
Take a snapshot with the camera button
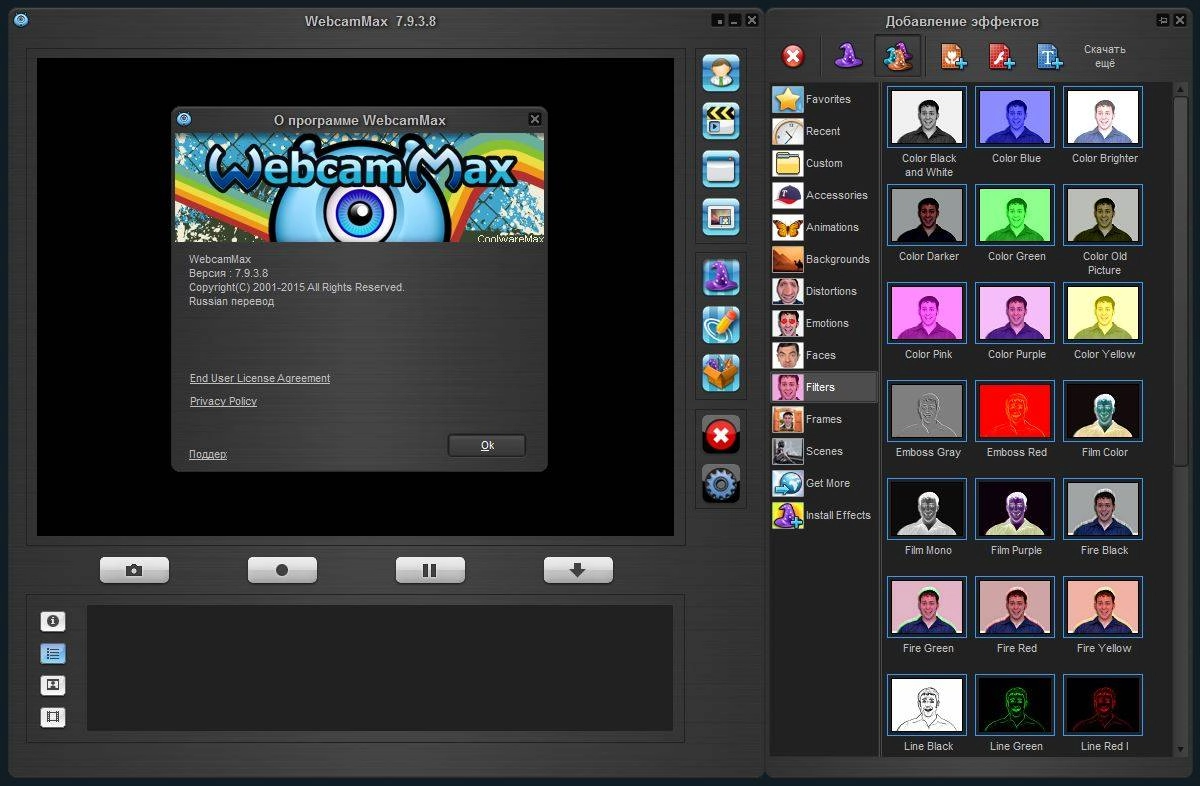click(x=134, y=570)
